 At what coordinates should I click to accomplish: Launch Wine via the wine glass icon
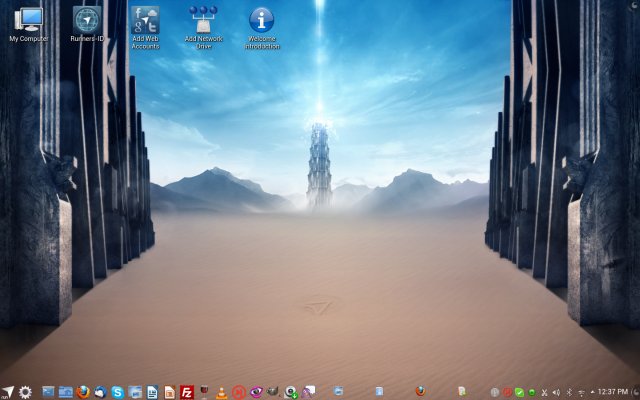pyautogui.click(x=204, y=392)
